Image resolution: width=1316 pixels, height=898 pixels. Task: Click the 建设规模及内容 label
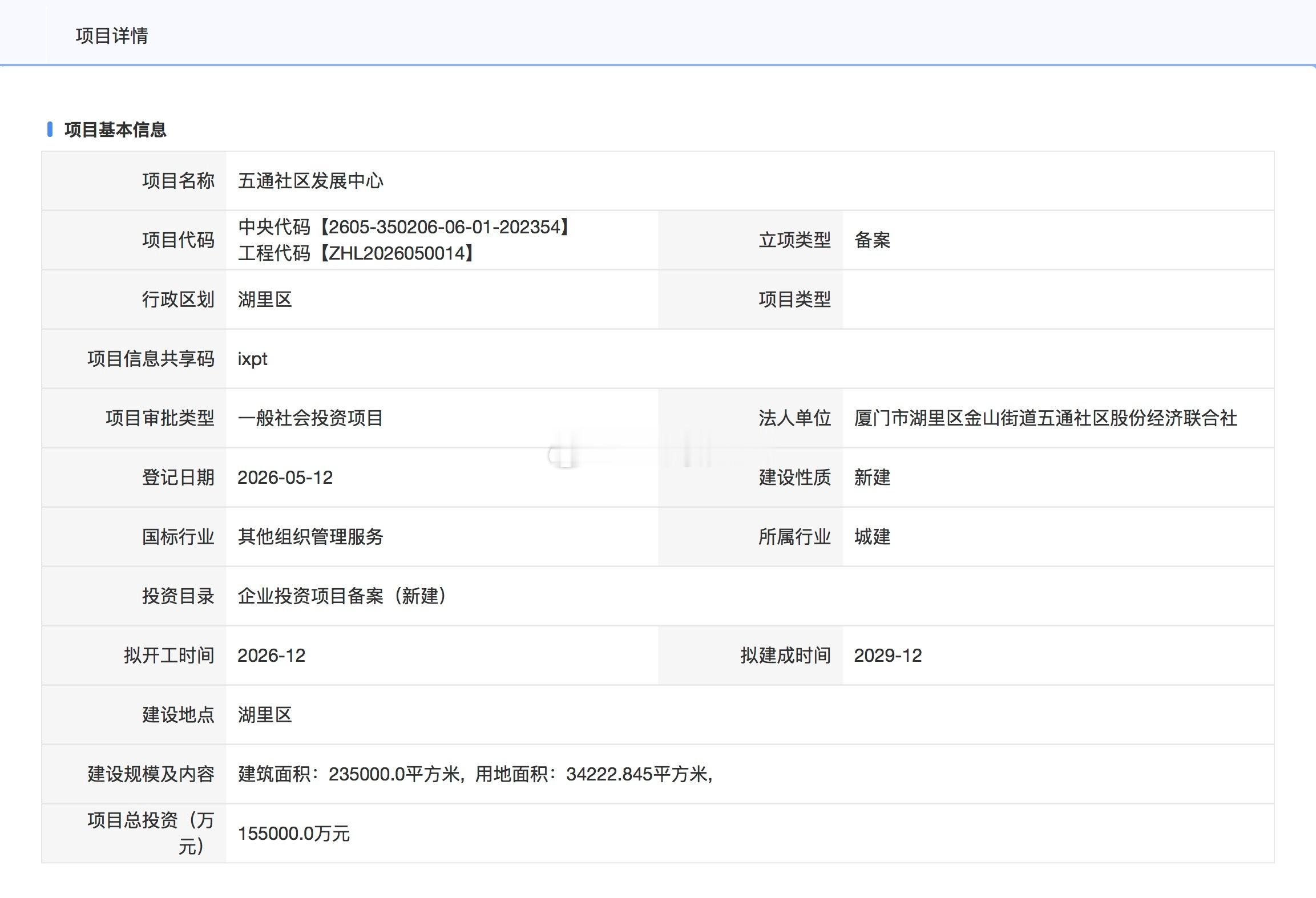click(151, 774)
